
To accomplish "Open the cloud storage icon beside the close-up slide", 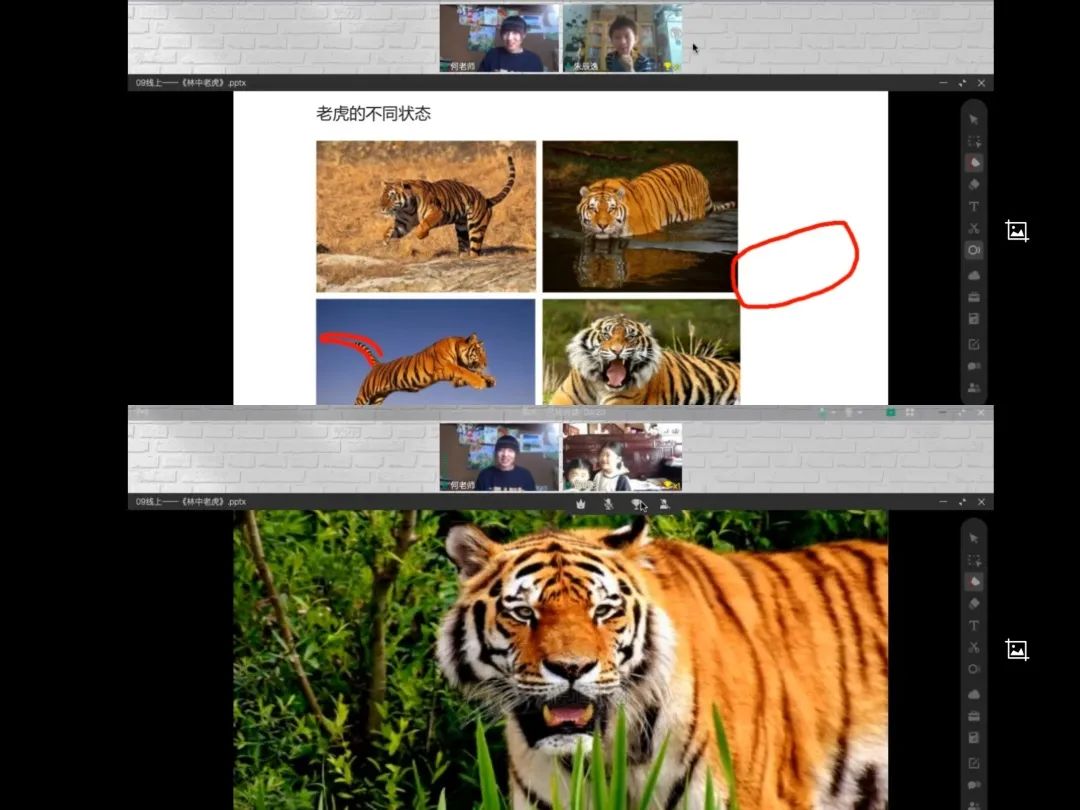I will tap(974, 694).
